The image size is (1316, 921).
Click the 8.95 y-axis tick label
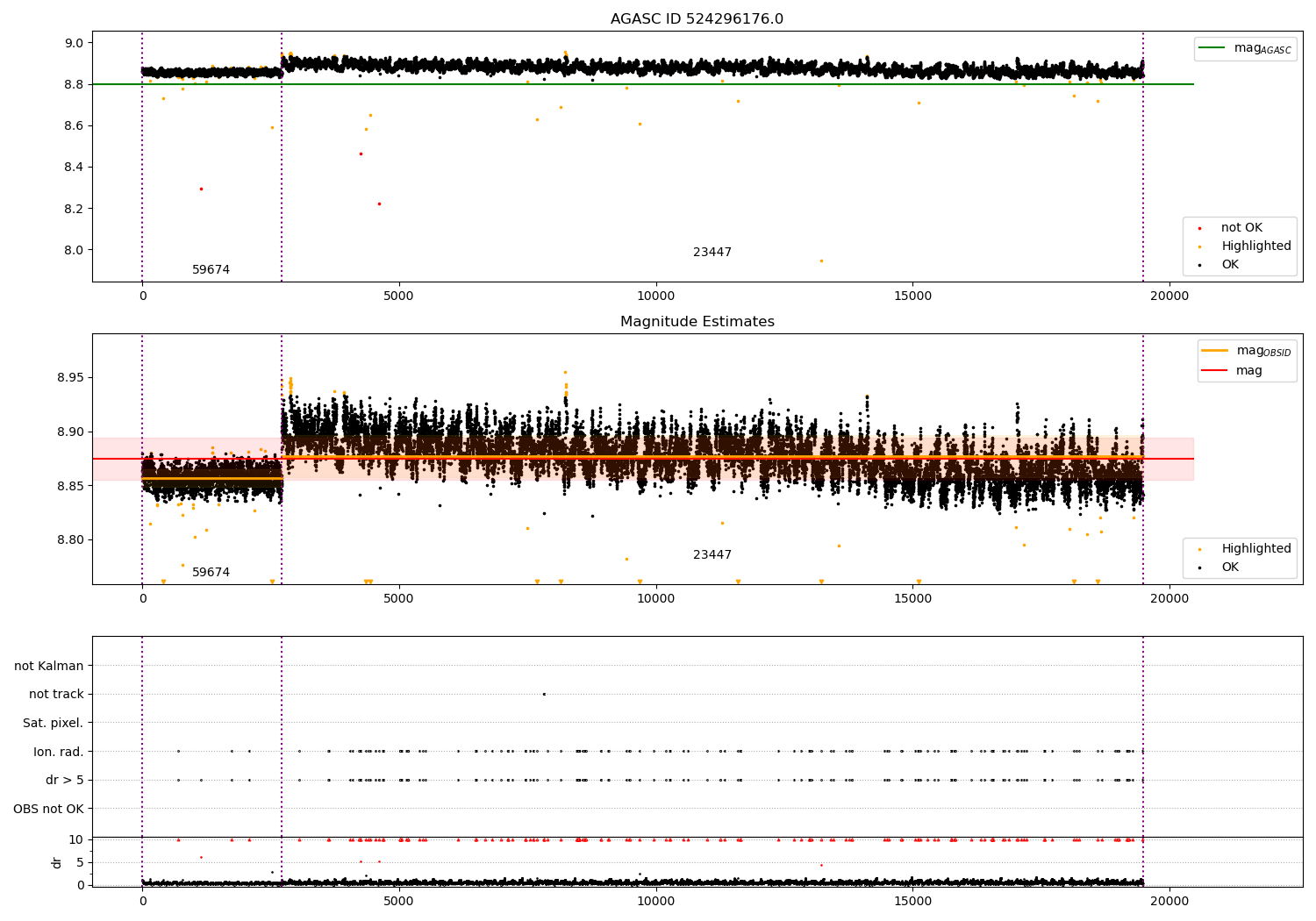[70, 378]
